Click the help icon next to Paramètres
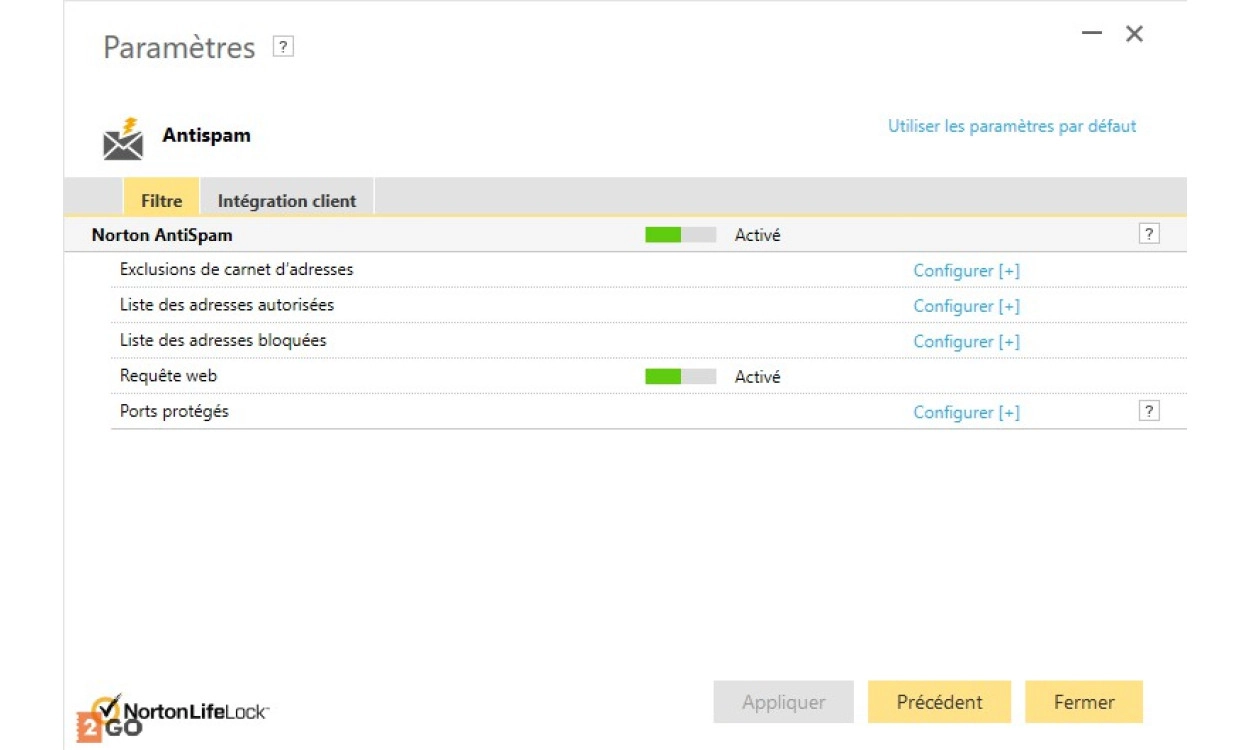This screenshot has height=750, width=1250. point(284,47)
